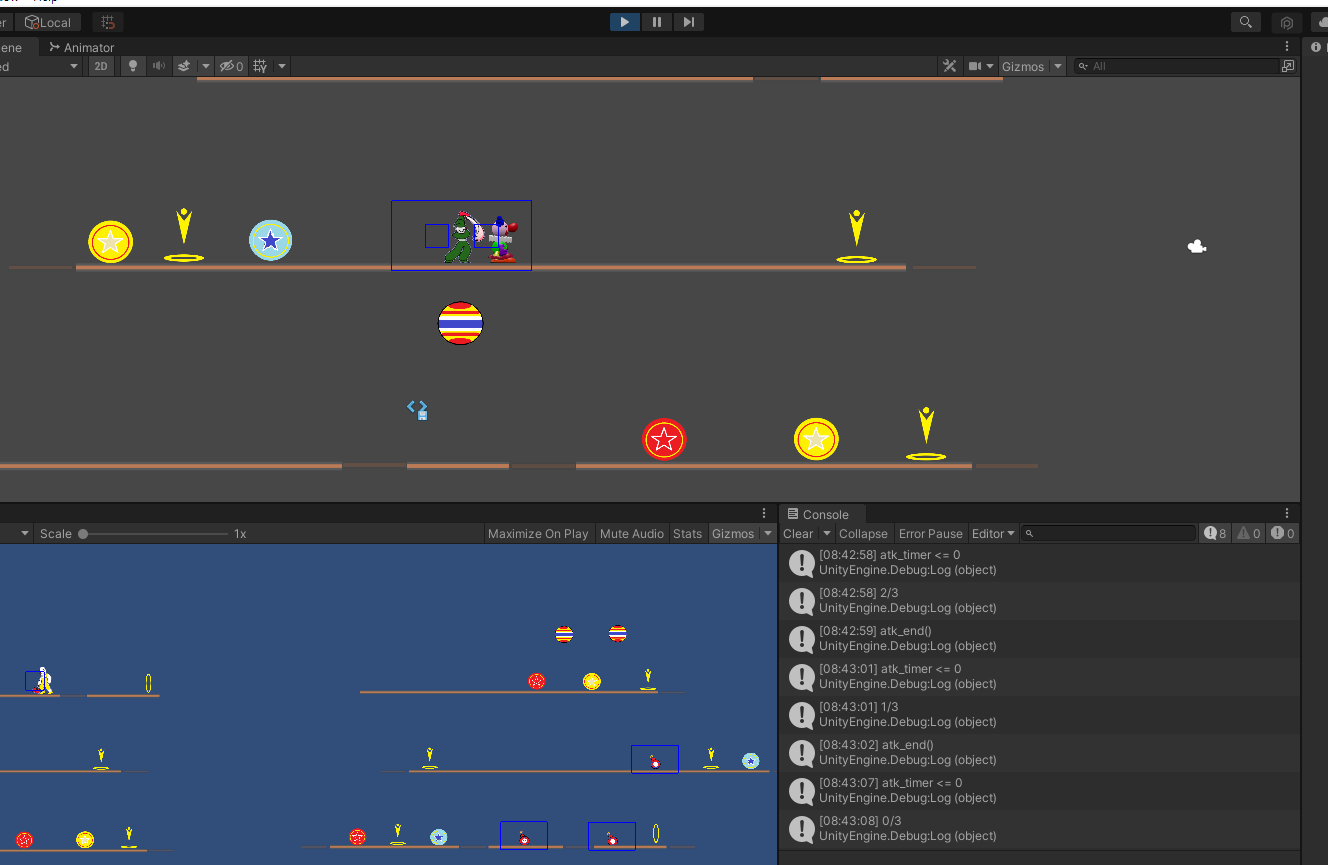Toggle Console Error Pause
Image resolution: width=1328 pixels, height=865 pixels.
[x=930, y=534]
